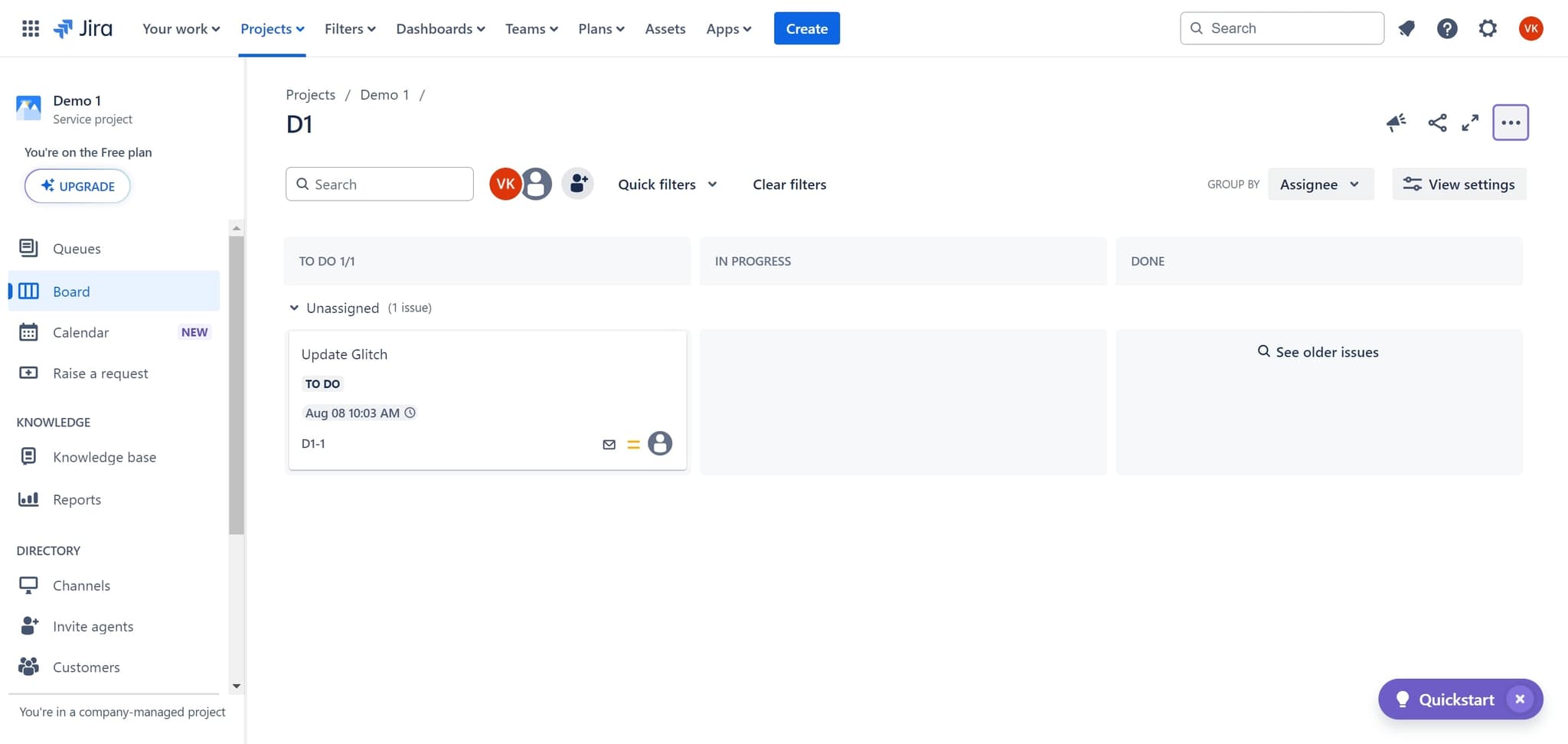Expand the Quick filters dropdown

coord(667,184)
